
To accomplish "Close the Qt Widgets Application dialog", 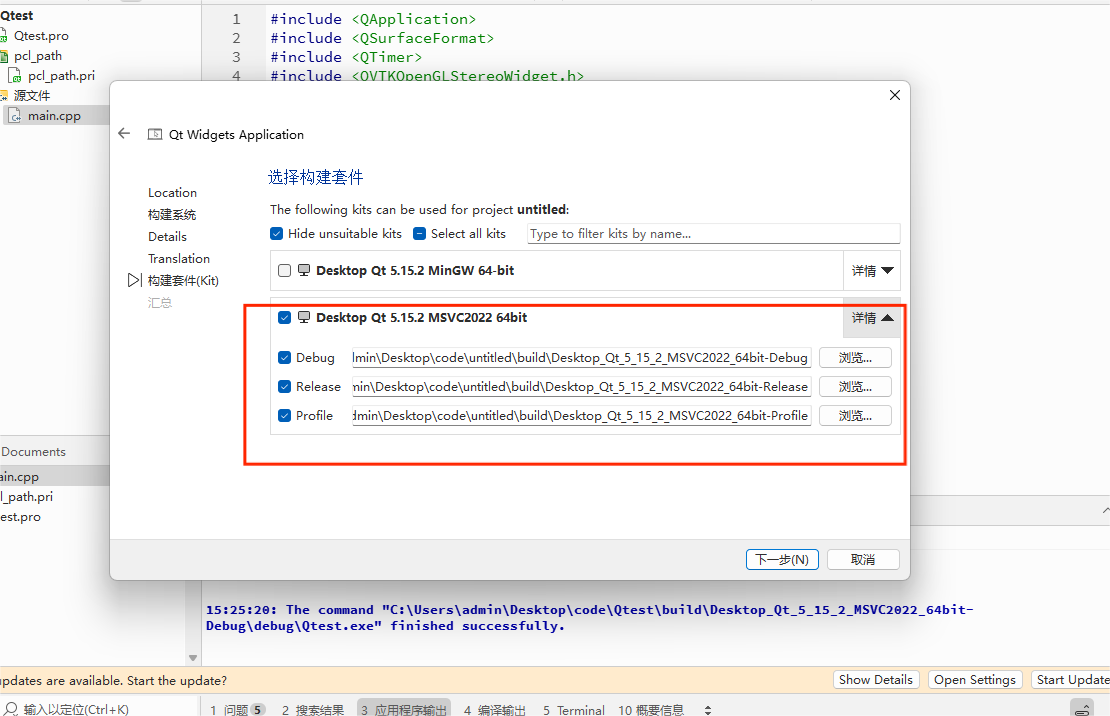I will pyautogui.click(x=895, y=95).
